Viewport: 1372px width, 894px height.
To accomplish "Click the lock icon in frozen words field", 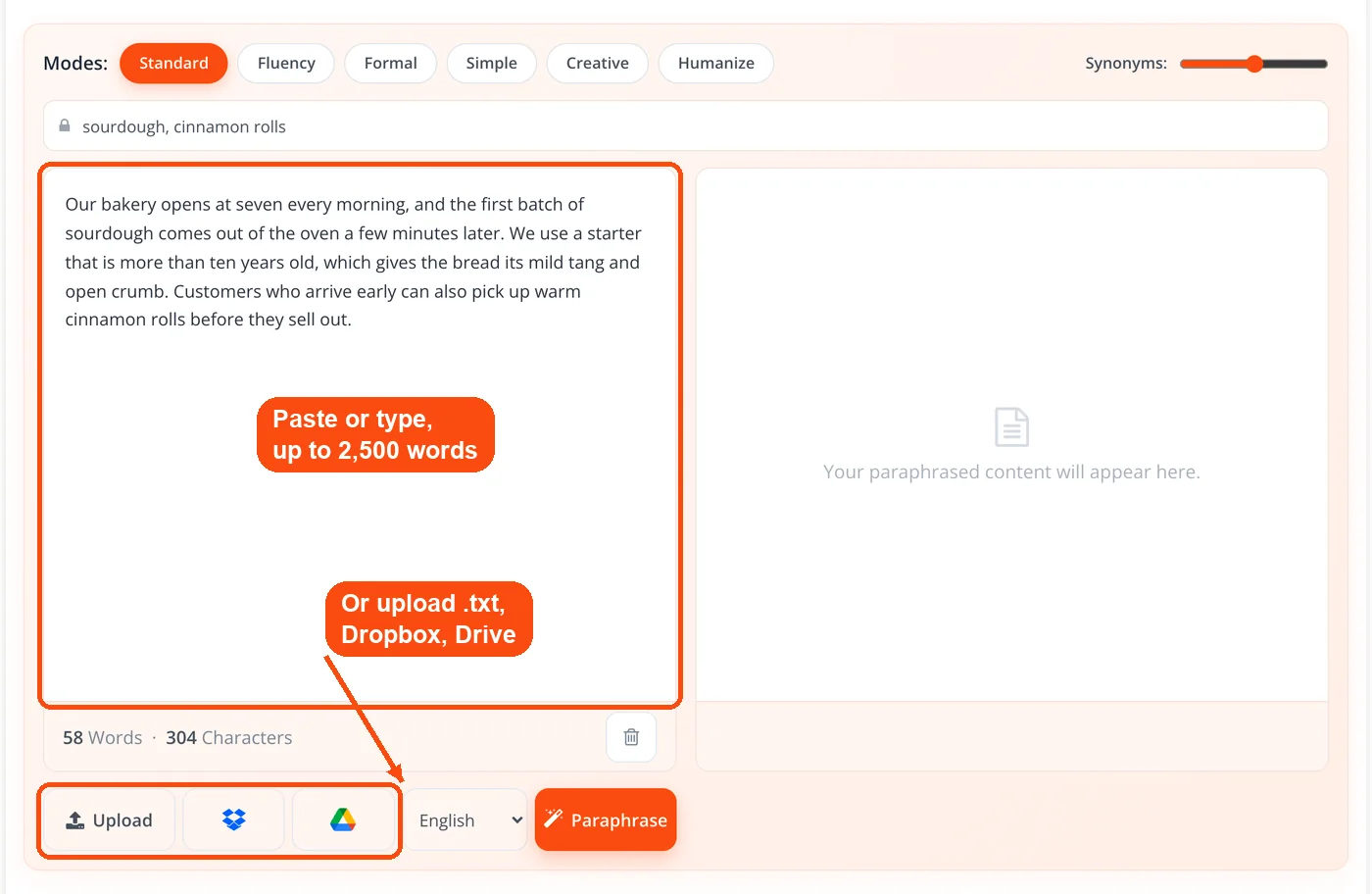I will [x=65, y=125].
